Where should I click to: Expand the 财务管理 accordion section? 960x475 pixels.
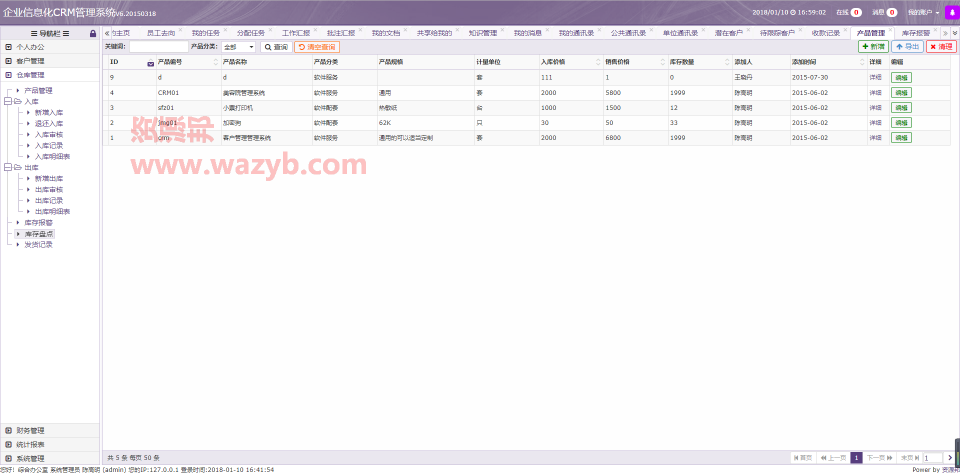(50, 430)
